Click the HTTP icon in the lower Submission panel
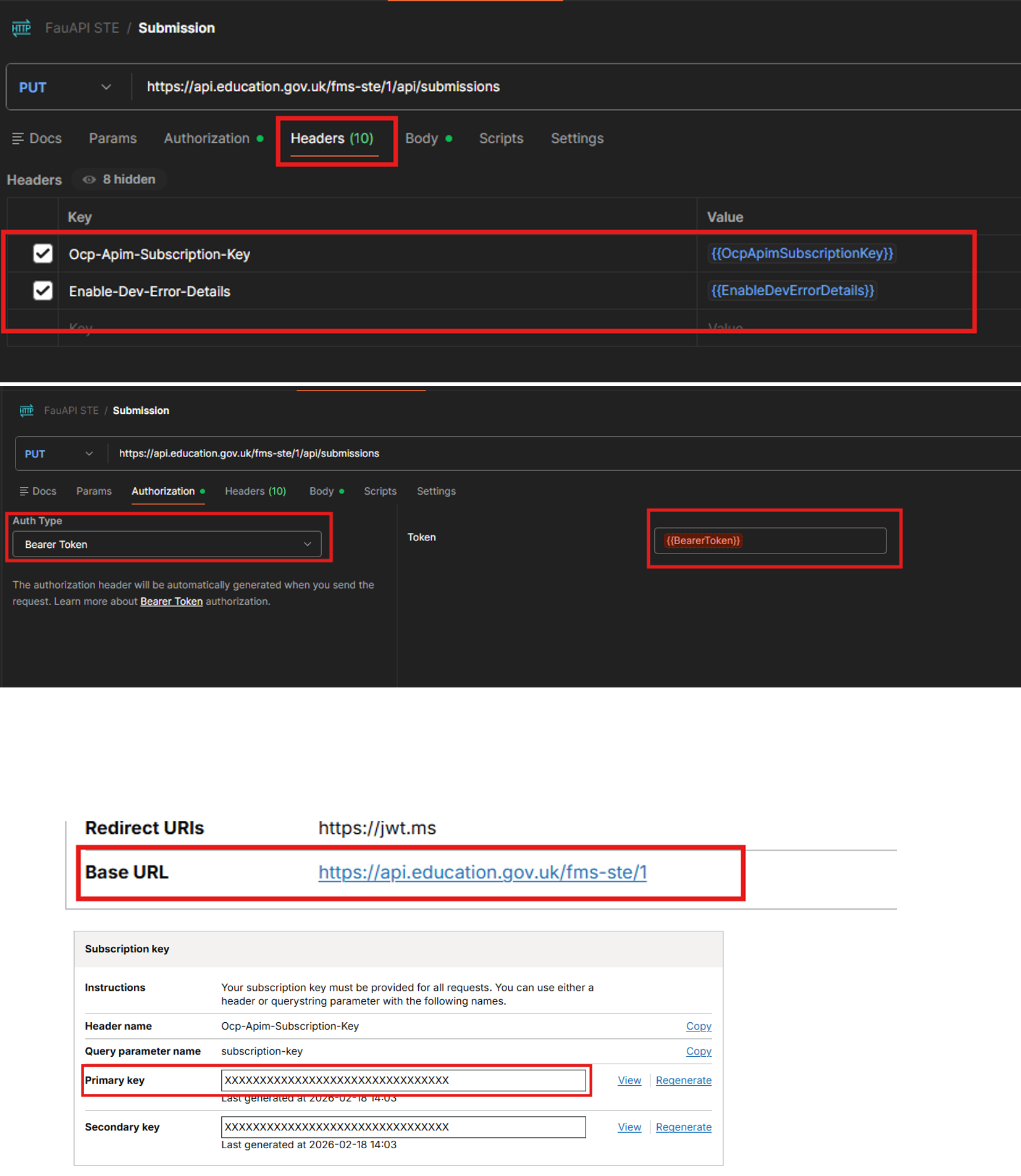The image size is (1021, 1176). pyautogui.click(x=27, y=411)
